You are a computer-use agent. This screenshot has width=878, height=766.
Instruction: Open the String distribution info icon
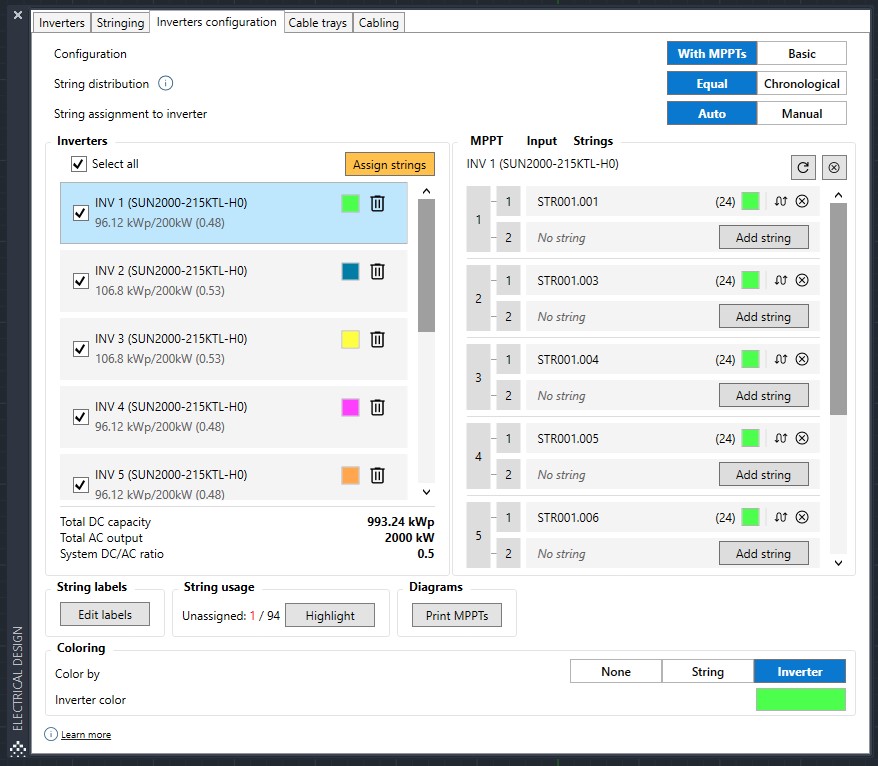click(166, 84)
